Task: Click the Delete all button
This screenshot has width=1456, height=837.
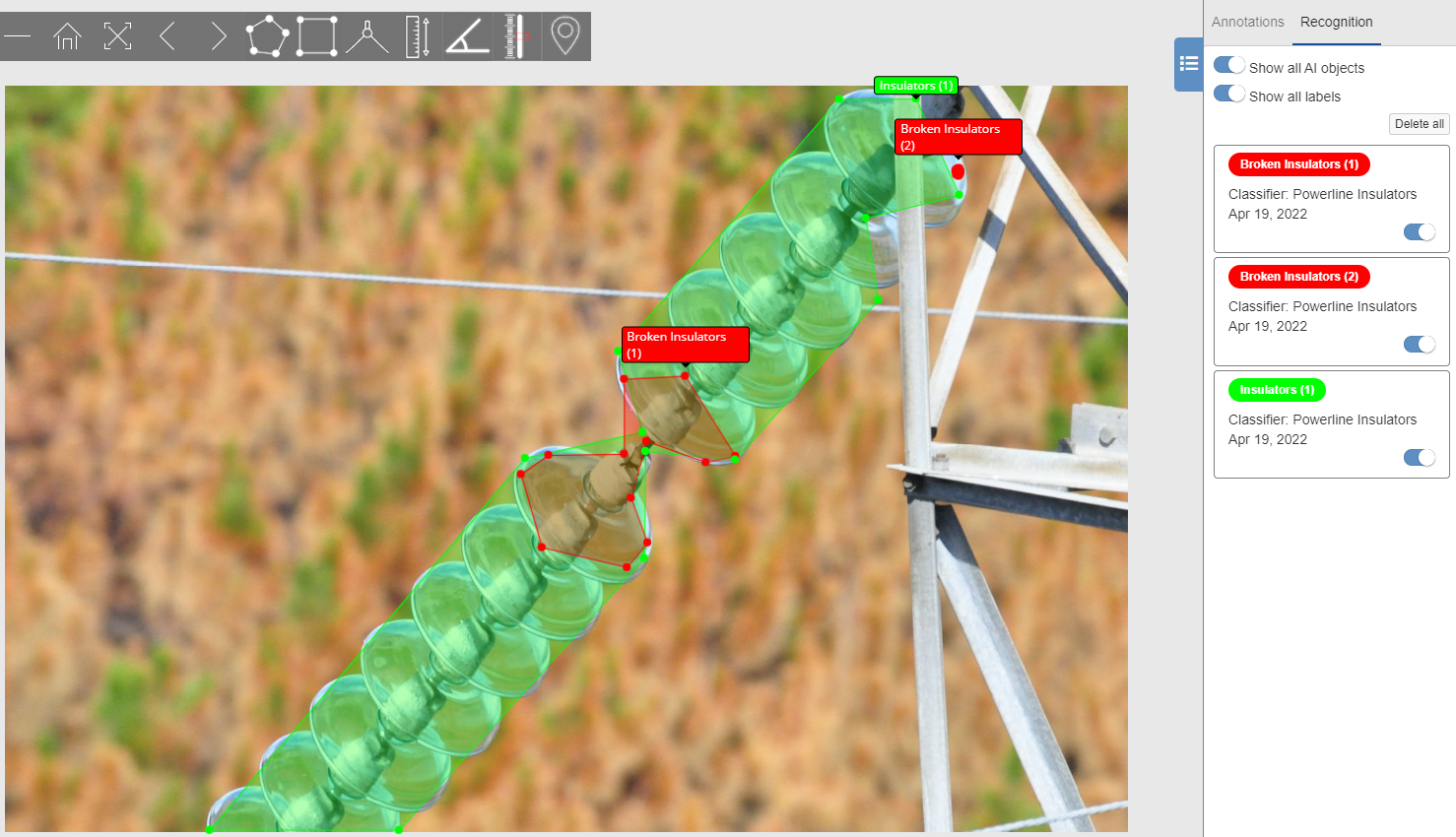Action: tap(1419, 124)
